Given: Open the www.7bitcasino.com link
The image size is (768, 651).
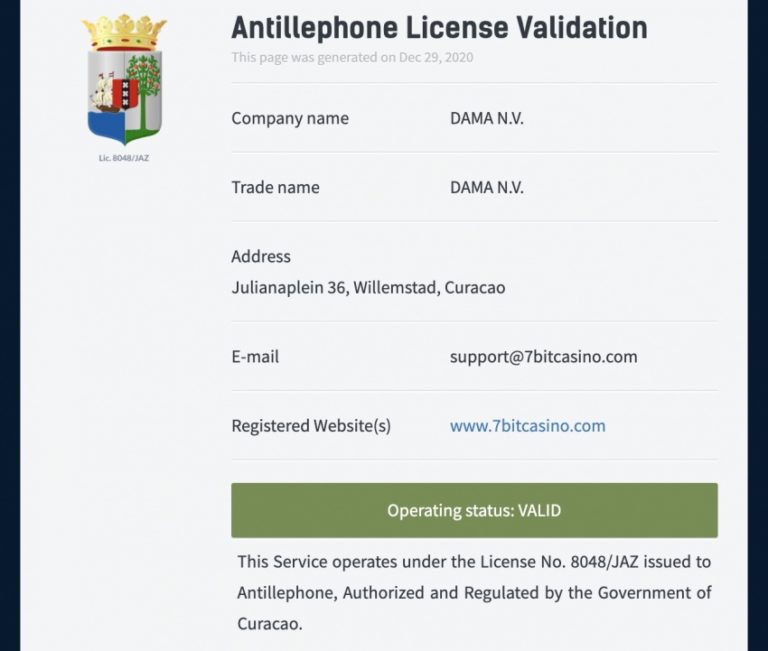Looking at the screenshot, I should tap(528, 426).
